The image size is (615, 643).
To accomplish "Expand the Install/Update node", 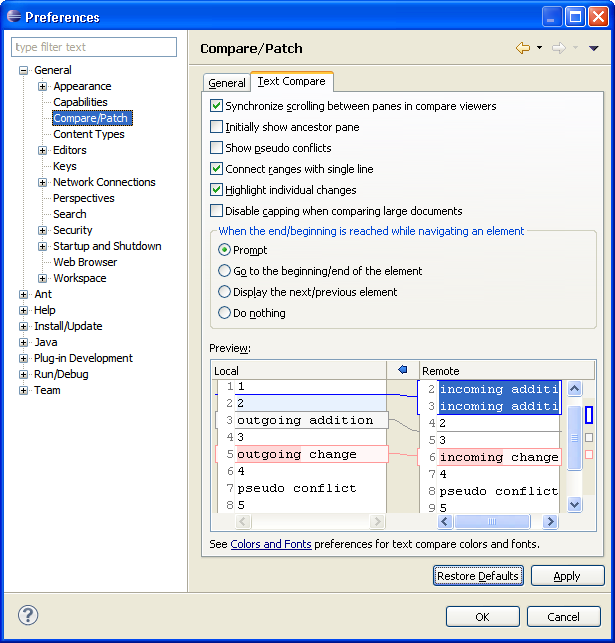I will point(23,326).
